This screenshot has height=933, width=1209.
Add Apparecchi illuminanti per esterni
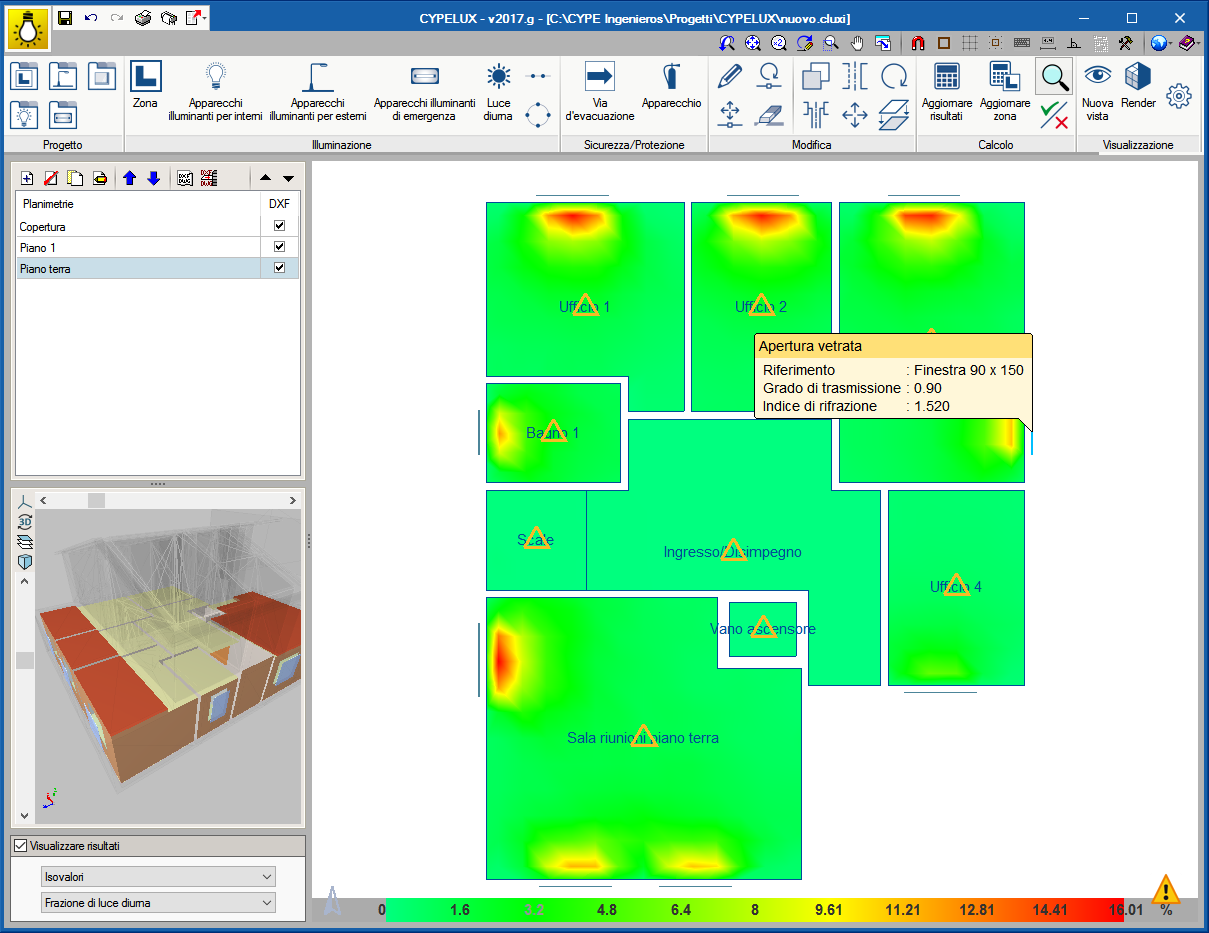click(x=318, y=92)
